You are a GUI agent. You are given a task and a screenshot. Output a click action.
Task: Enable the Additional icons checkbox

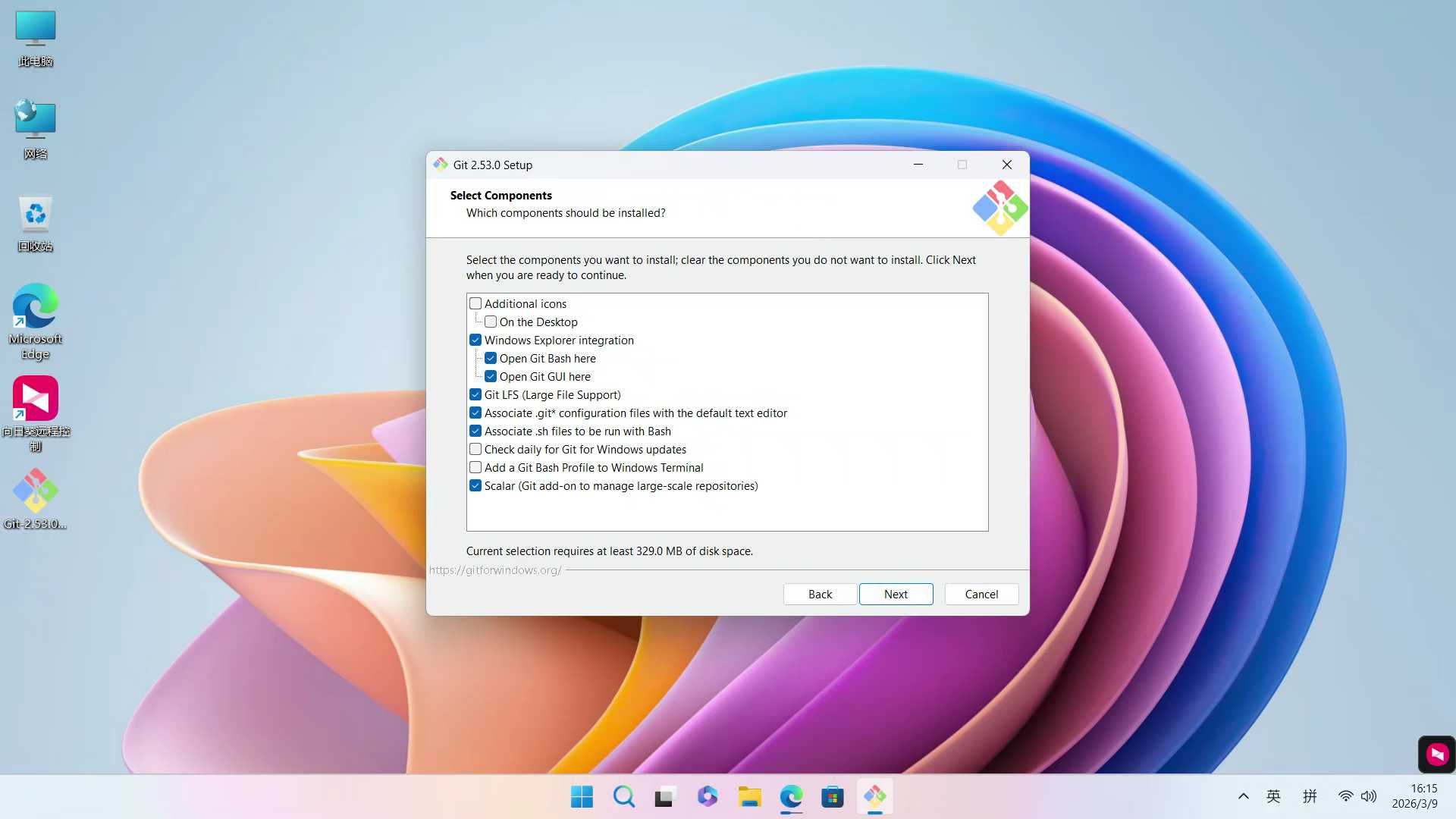[475, 303]
